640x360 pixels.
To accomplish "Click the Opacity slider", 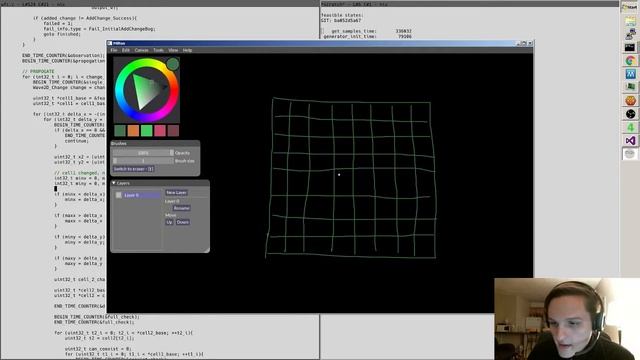I will [143, 153].
